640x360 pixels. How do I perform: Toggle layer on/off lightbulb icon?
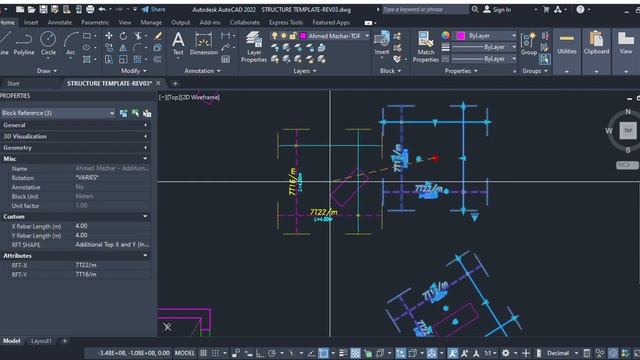pos(275,36)
